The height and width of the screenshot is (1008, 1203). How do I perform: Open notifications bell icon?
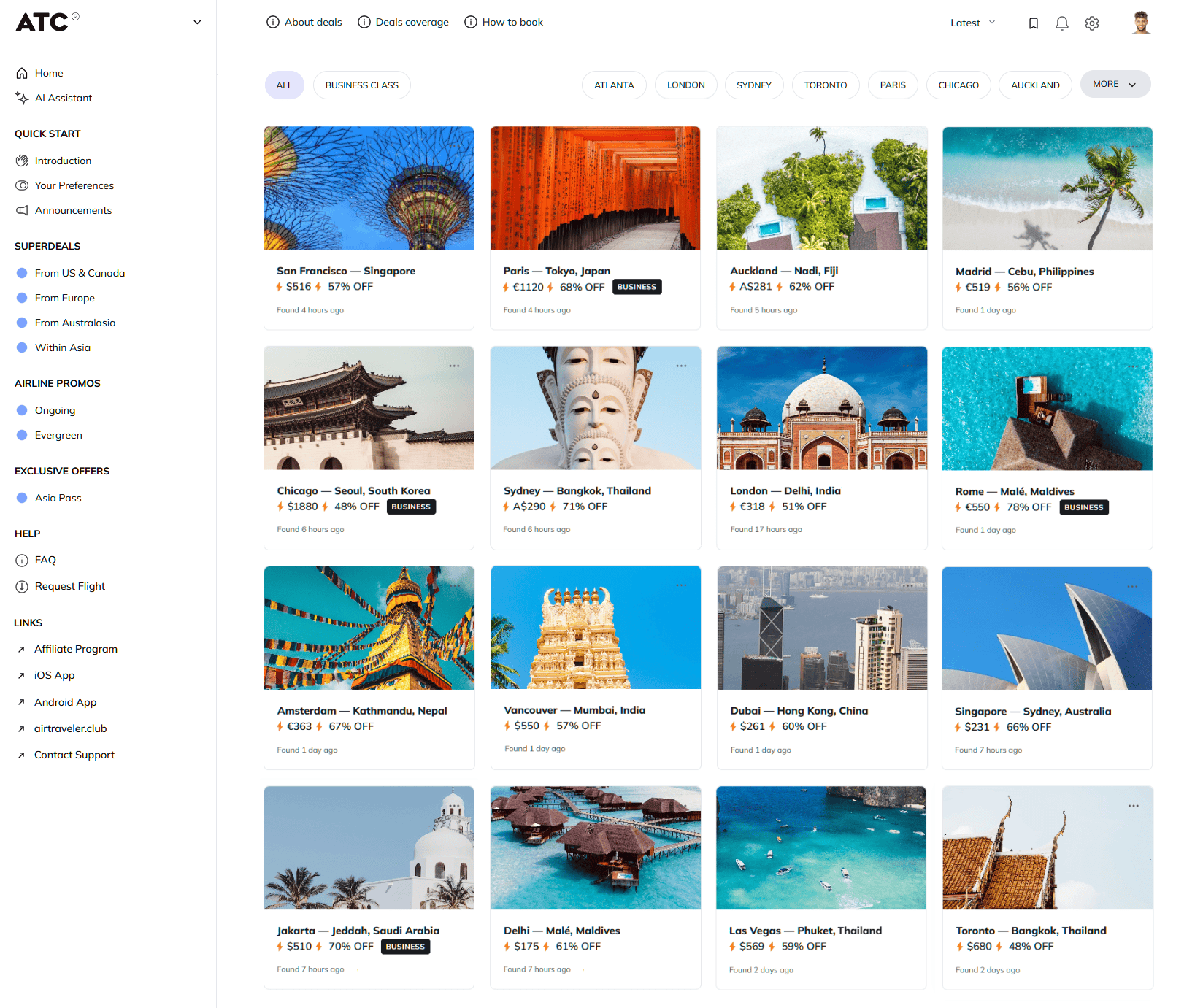coord(1061,23)
